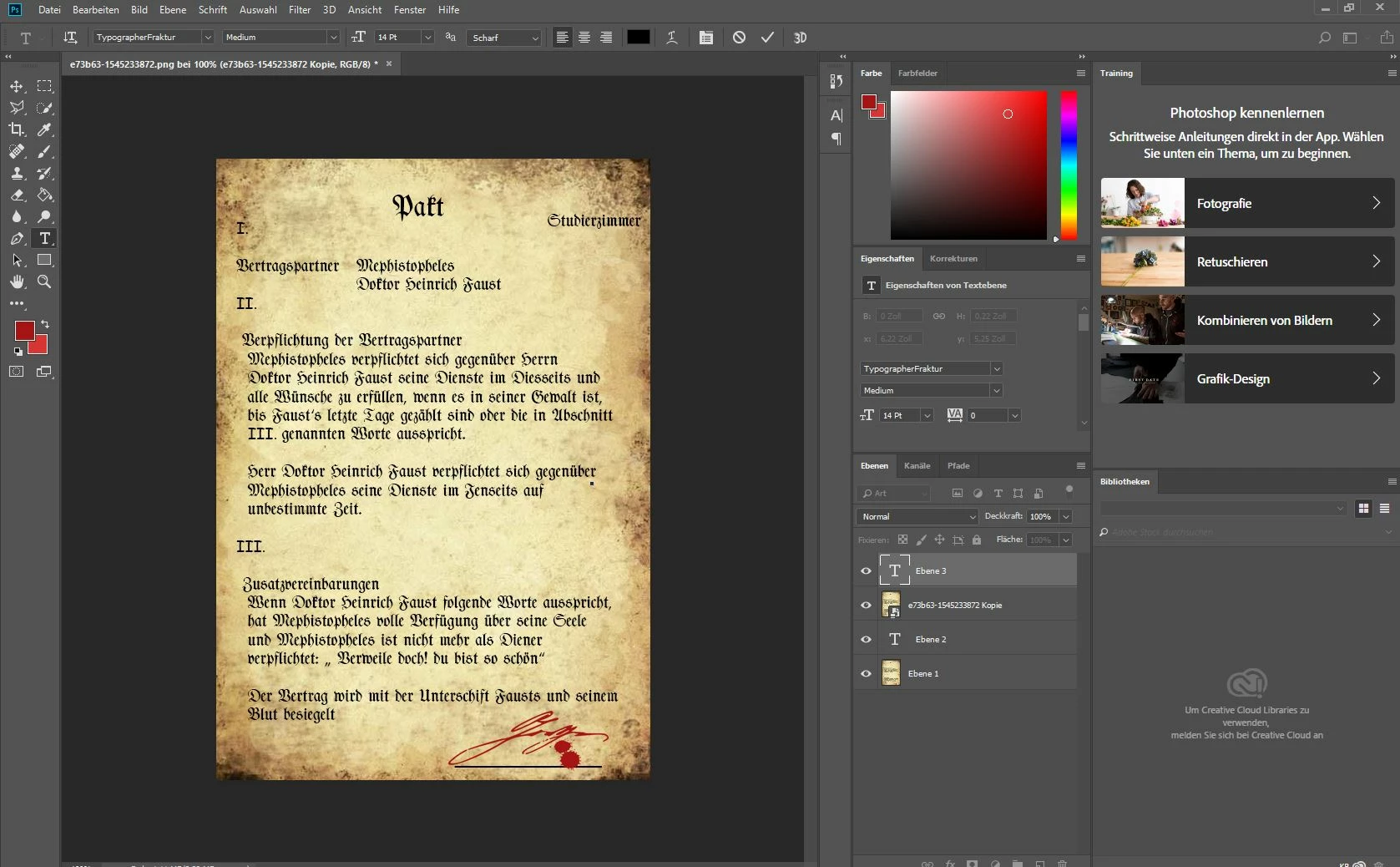
Task: Select the Crop tool
Action: (17, 129)
